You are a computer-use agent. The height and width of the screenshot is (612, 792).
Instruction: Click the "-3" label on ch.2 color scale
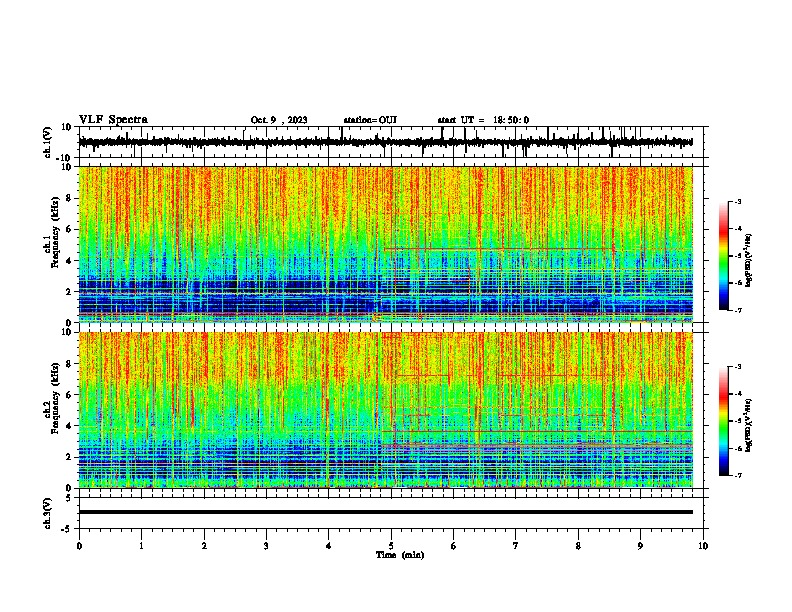pos(738,367)
